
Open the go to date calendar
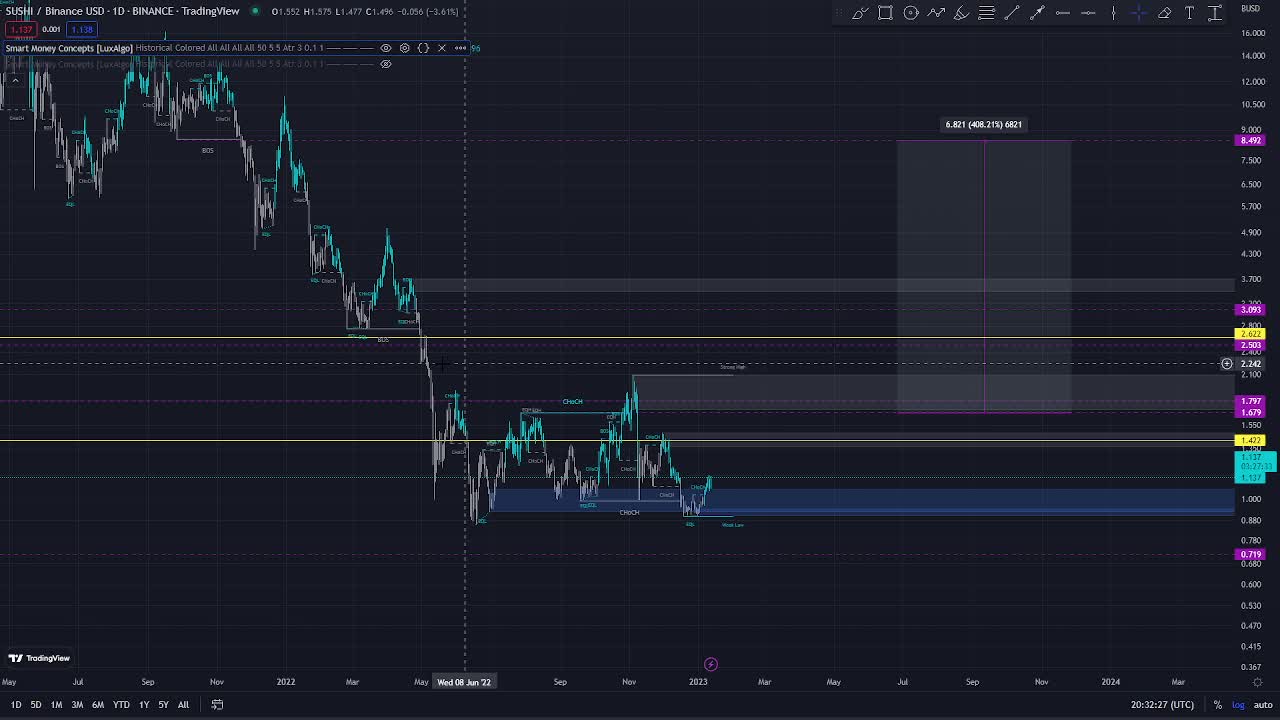click(217, 705)
